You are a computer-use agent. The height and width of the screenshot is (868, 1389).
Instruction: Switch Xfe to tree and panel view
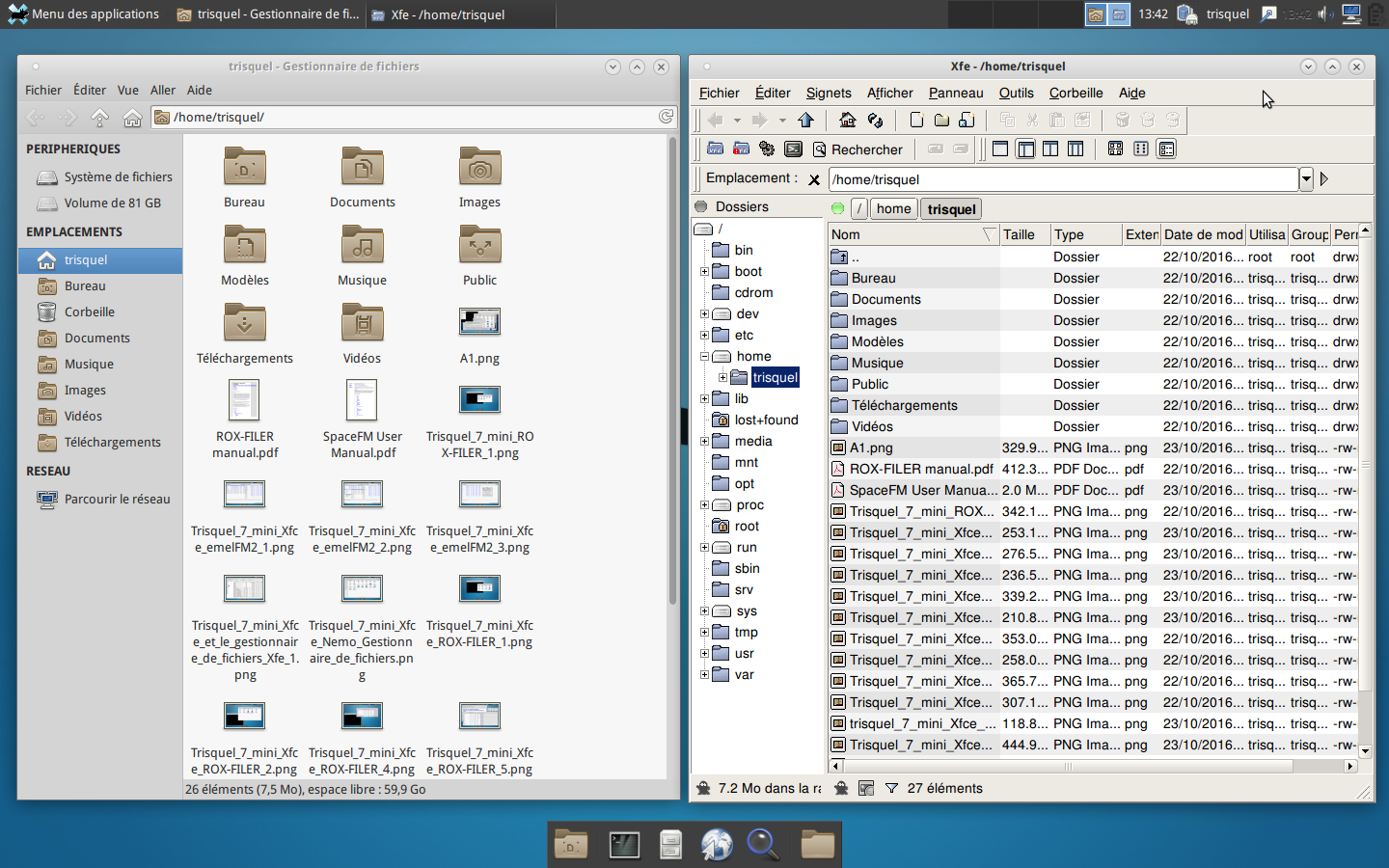pyautogui.click(x=1025, y=149)
